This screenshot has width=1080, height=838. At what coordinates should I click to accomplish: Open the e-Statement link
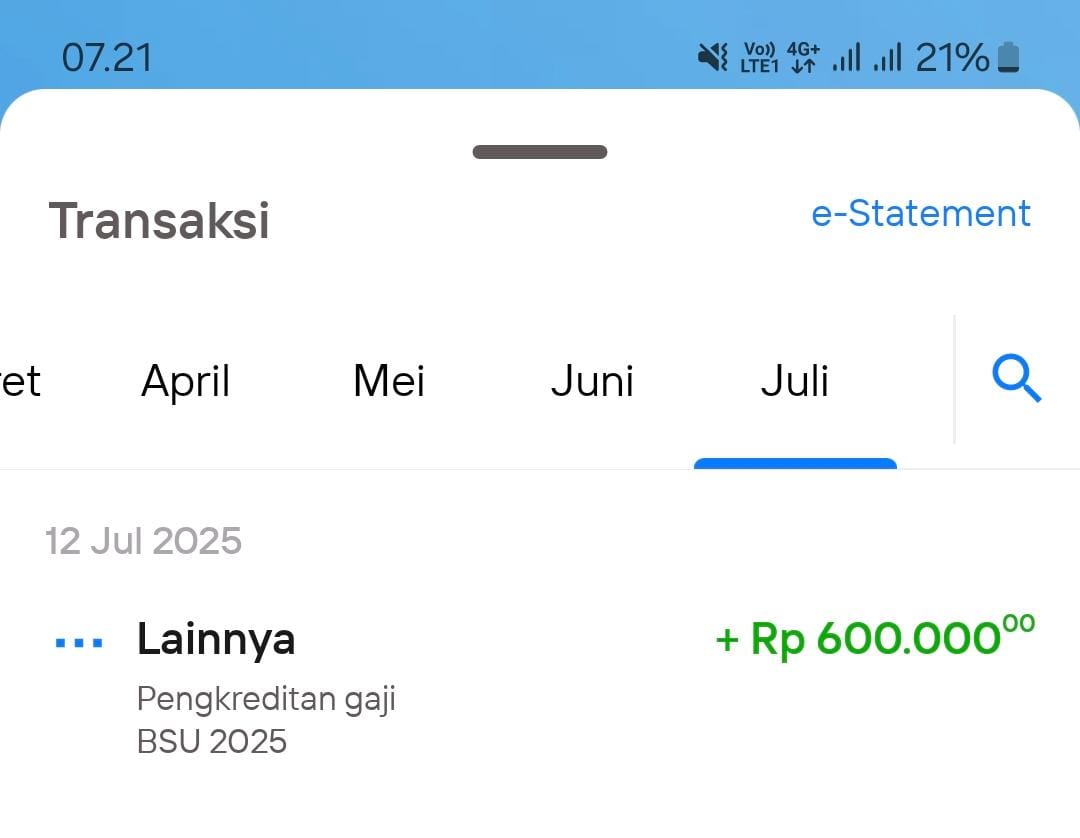[x=921, y=213]
